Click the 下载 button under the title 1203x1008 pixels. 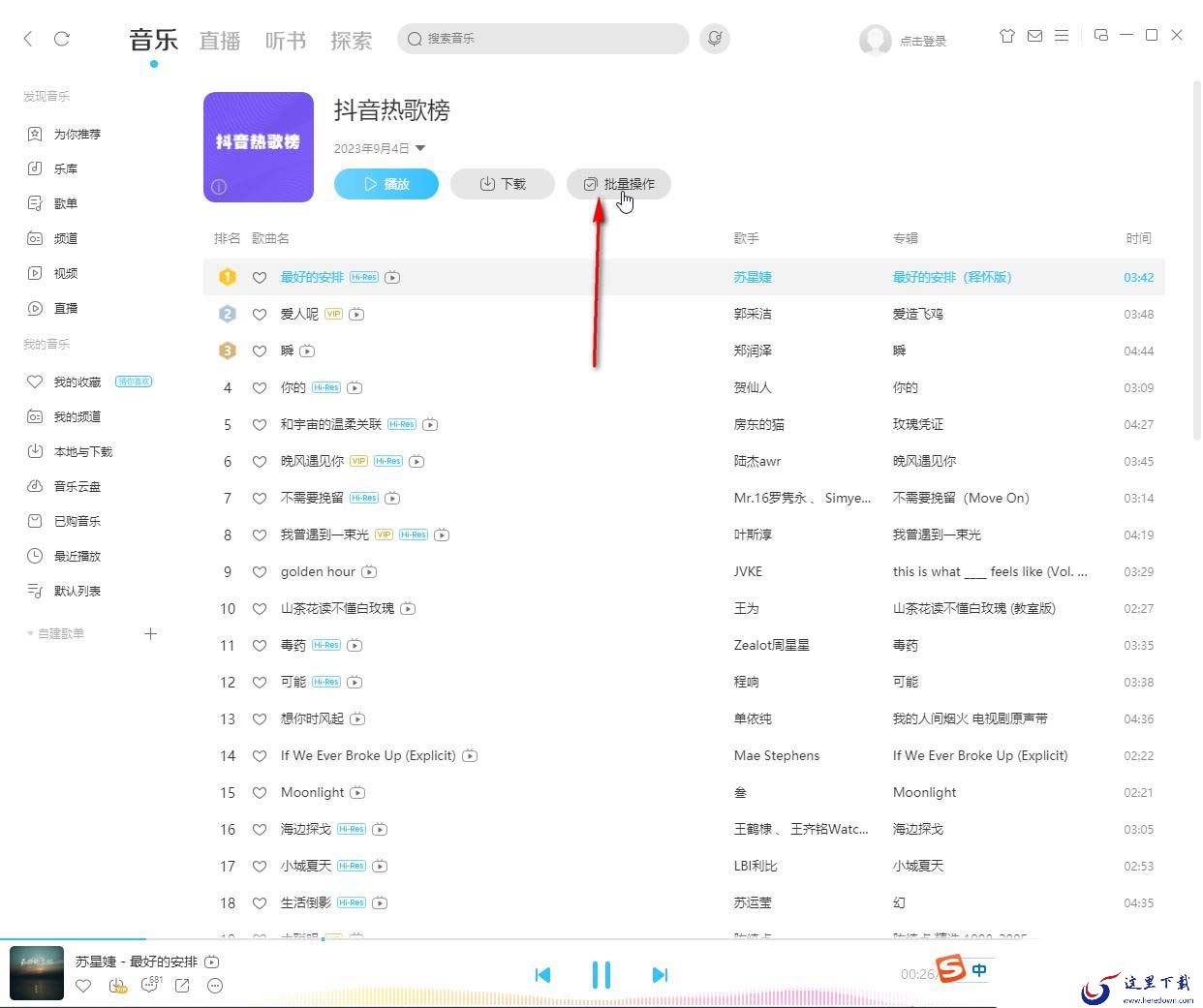(x=503, y=184)
